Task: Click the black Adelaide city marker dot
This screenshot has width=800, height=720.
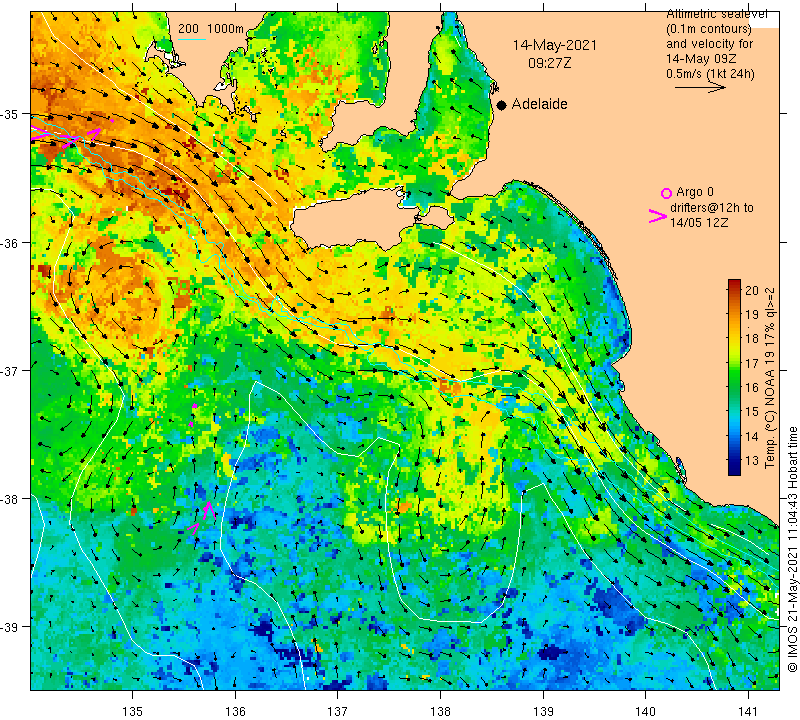Action: (502, 105)
